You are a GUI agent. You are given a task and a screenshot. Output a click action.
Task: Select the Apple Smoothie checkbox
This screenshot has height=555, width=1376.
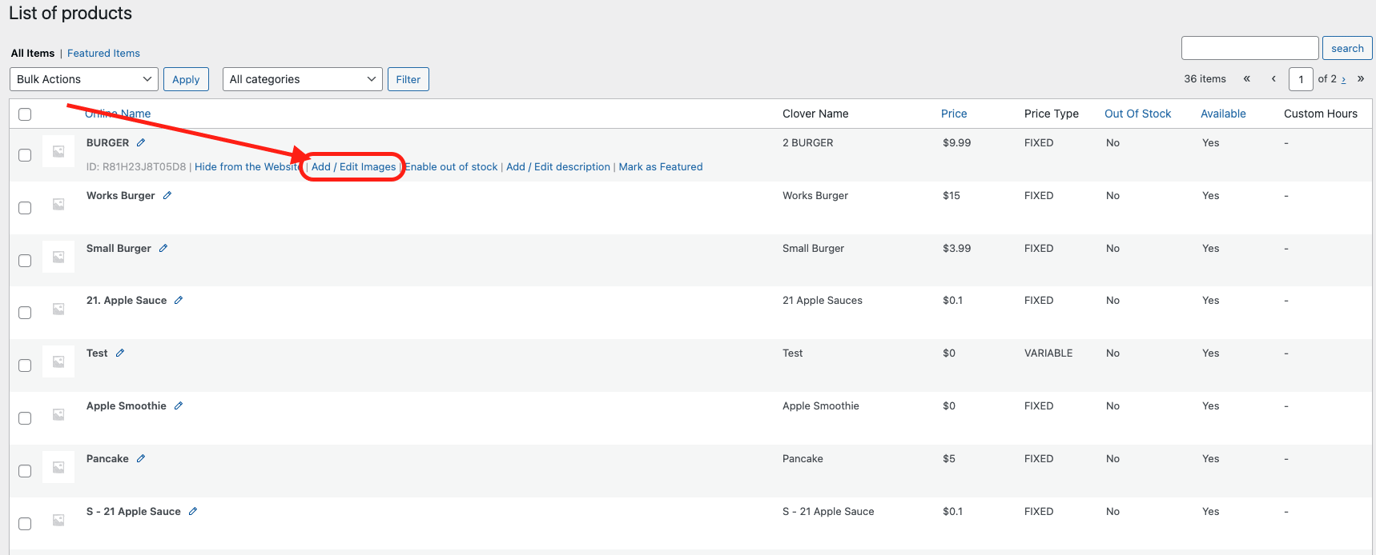coord(25,418)
